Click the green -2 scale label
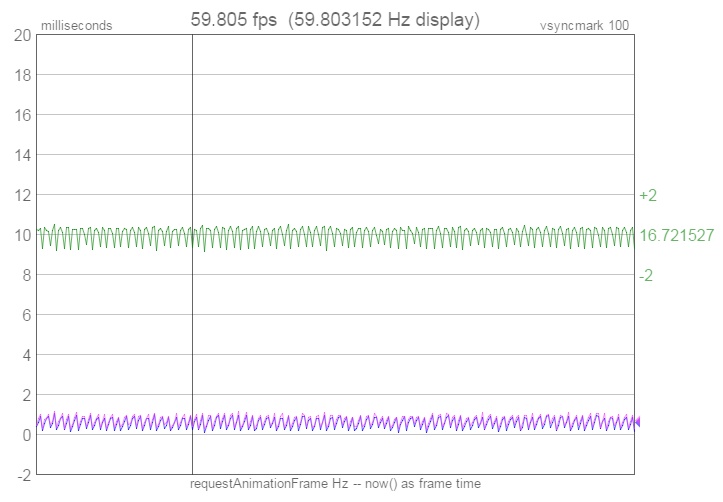This screenshot has height=502, width=723. [x=646, y=275]
